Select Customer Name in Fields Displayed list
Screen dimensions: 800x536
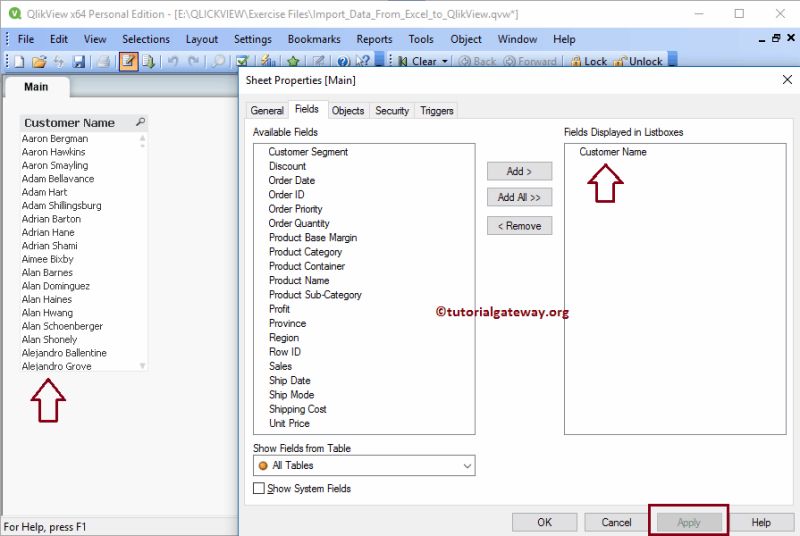(x=613, y=152)
